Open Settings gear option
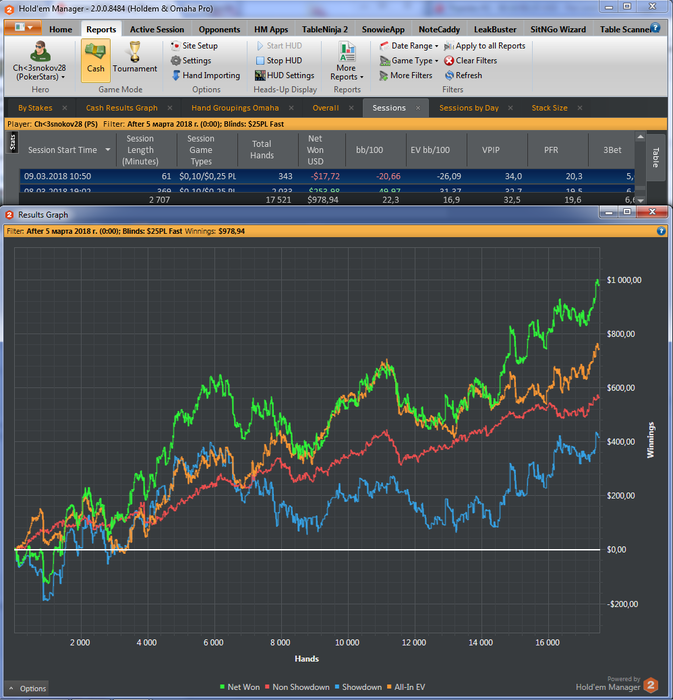673x700 pixels. point(191,60)
